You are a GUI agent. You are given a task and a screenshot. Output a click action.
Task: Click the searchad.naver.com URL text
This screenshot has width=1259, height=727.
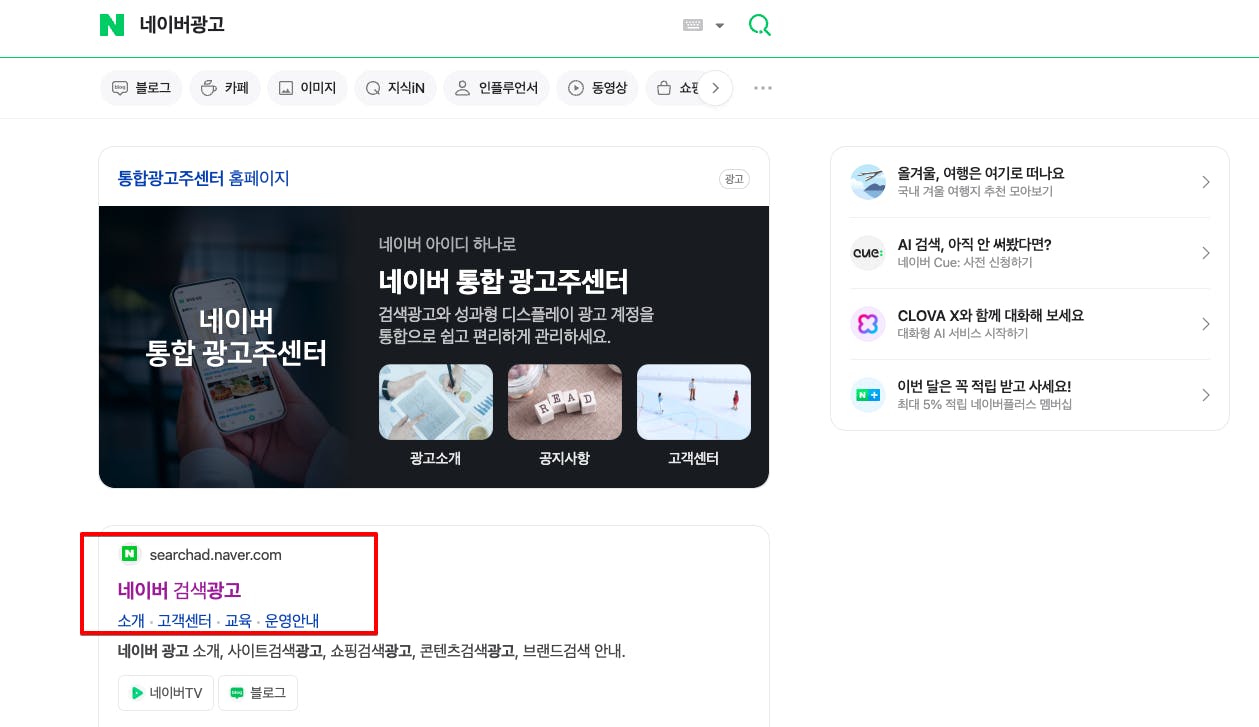click(x=216, y=555)
